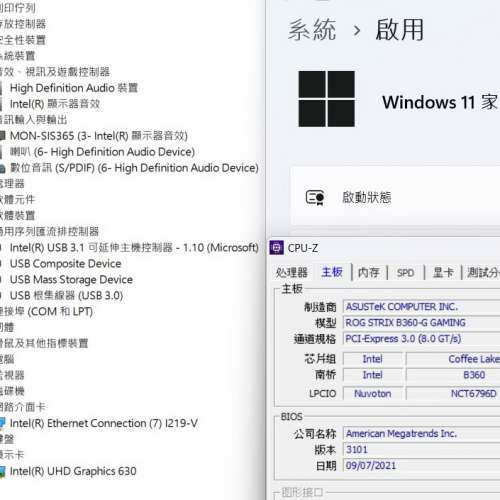Image resolution: width=500 pixels, height=500 pixels.
Task: Select Intel(R) UHD Graphics 630 entry
Action: click(x=73, y=471)
